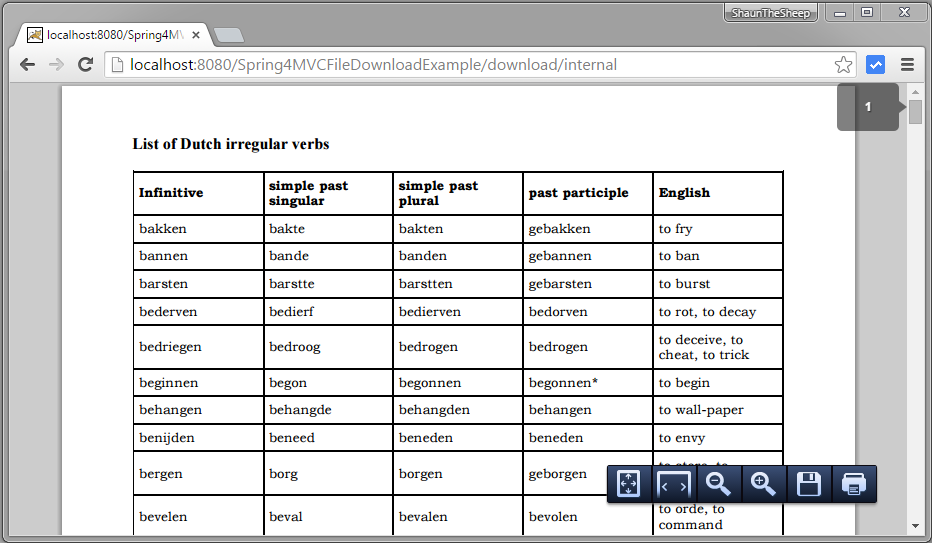Save the PDF with the floppy icon
Viewport: 932px width, 543px height.
click(809, 484)
